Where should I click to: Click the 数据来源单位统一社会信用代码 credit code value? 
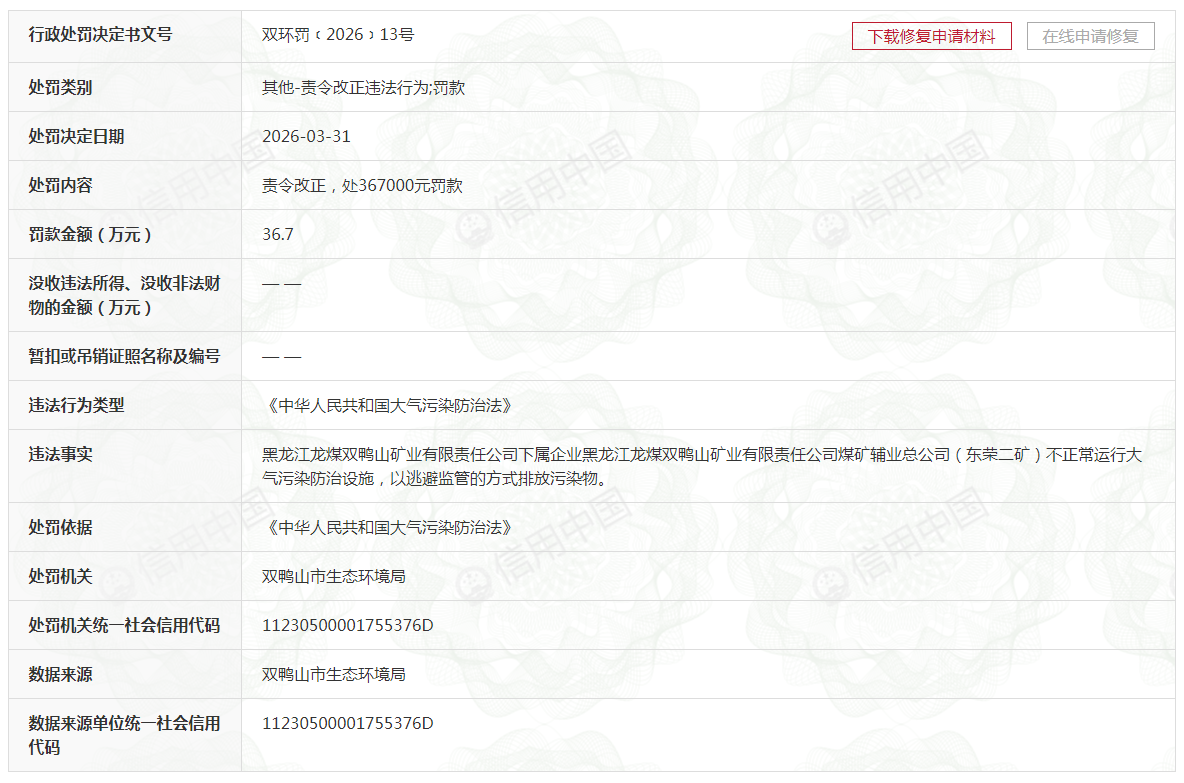(347, 723)
